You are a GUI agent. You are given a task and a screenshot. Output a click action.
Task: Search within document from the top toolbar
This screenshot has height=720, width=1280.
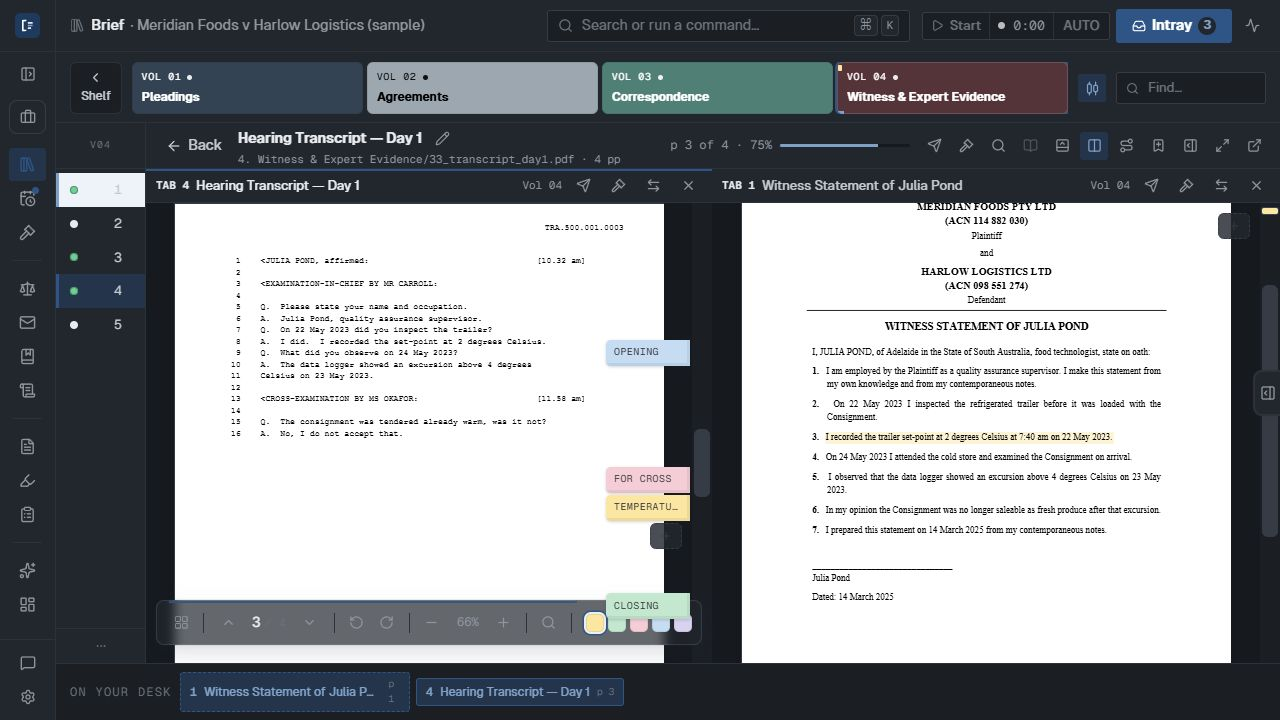click(x=998, y=145)
